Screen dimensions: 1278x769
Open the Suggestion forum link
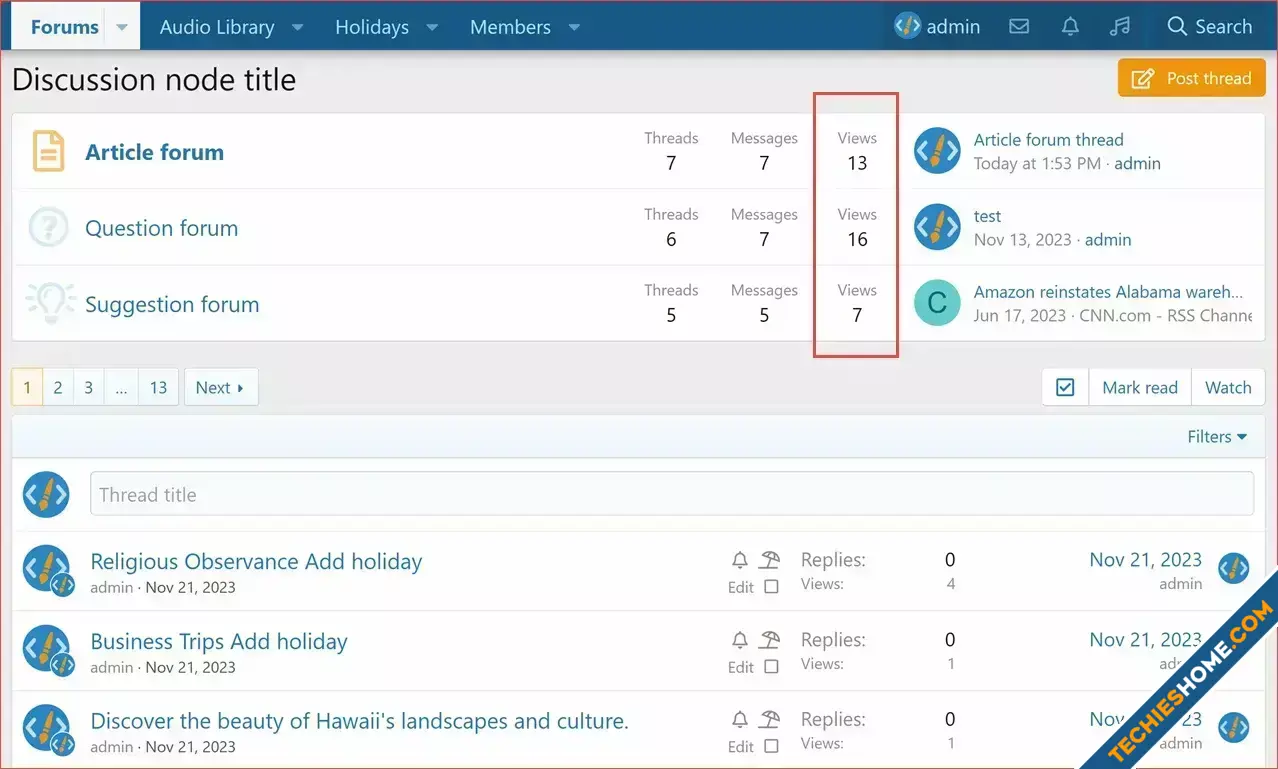(x=172, y=304)
